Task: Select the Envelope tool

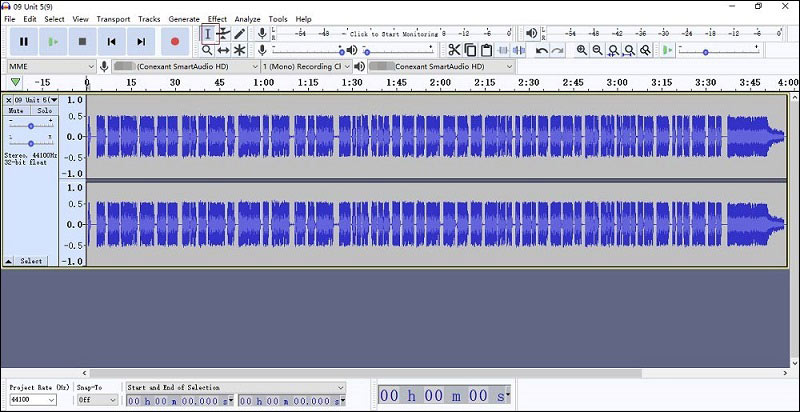Action: pos(223,34)
